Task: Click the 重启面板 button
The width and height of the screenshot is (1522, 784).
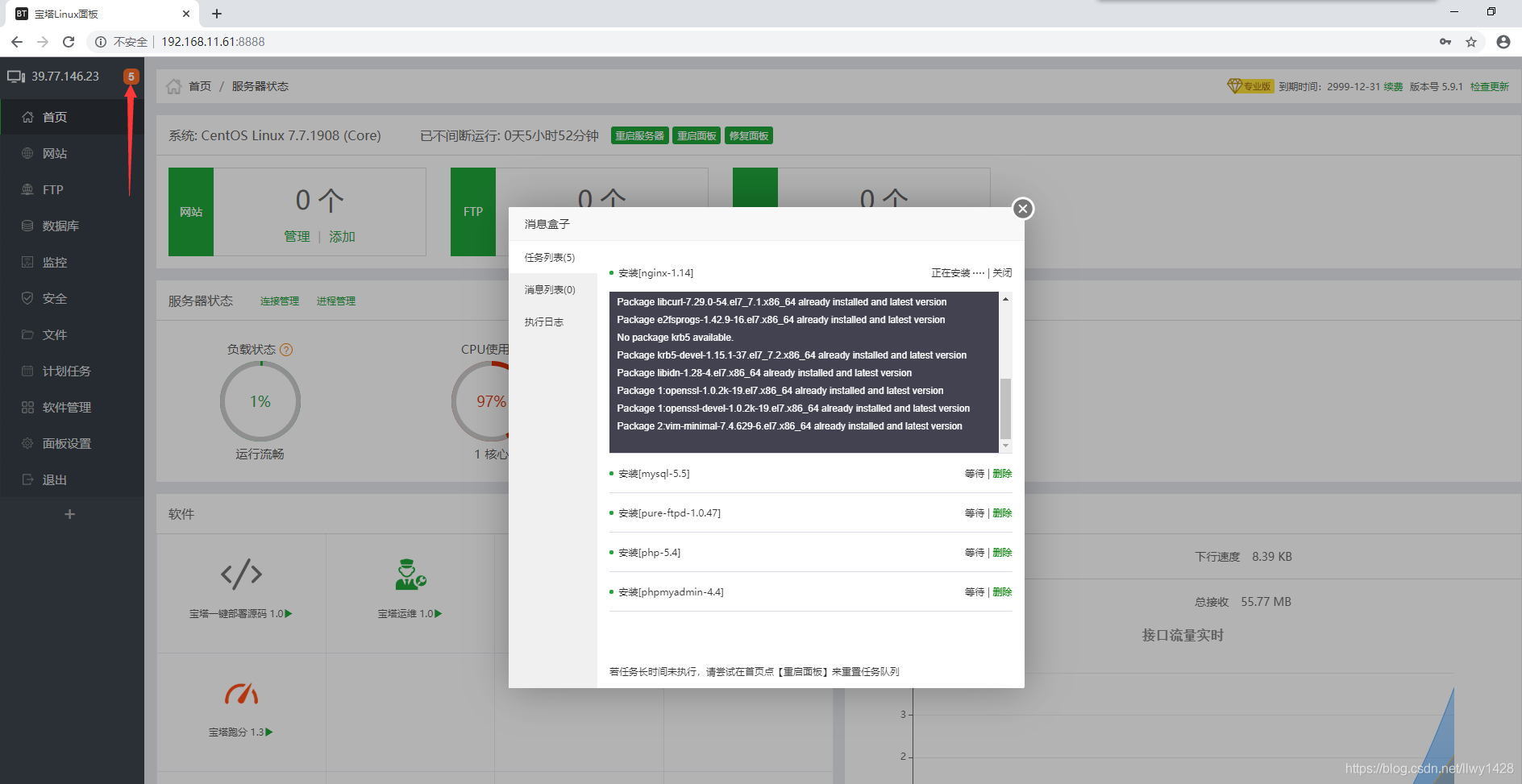Action: tap(697, 135)
